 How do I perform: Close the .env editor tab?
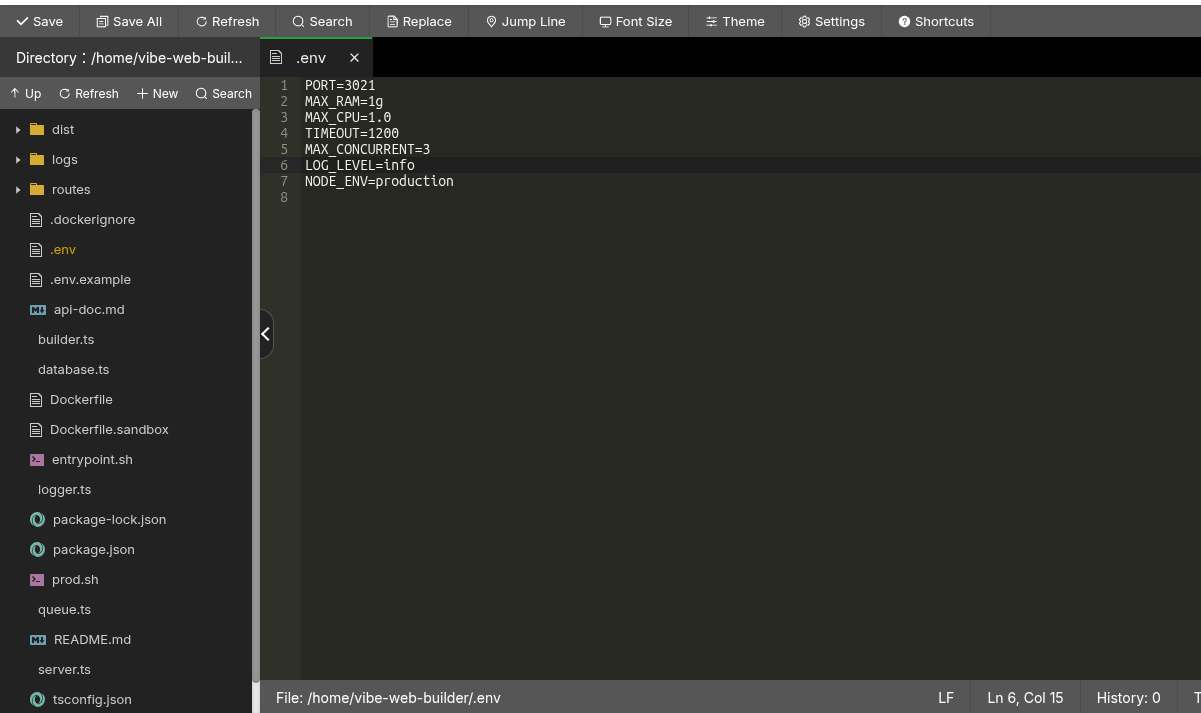click(354, 58)
